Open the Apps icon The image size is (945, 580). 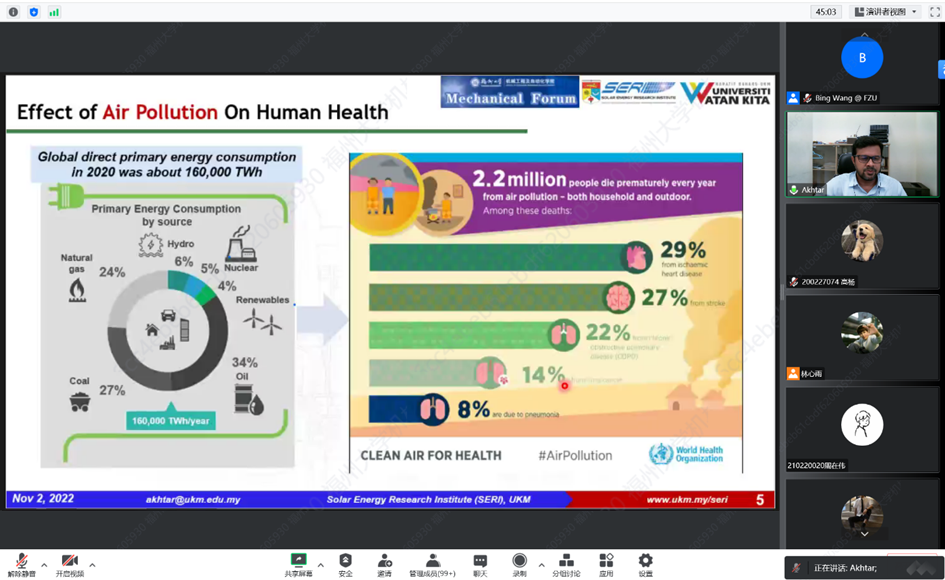tap(606, 563)
